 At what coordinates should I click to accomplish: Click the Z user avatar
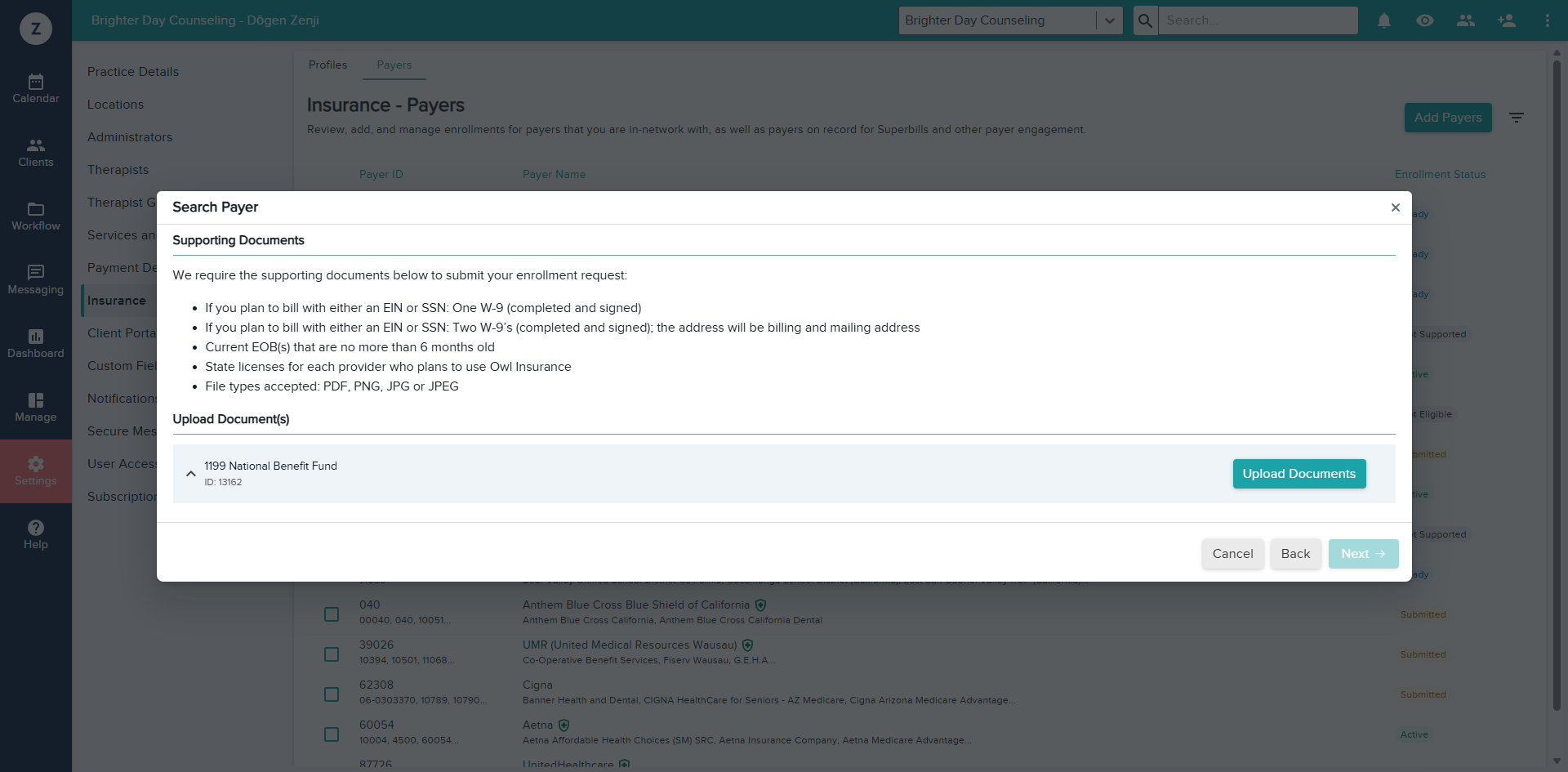coord(36,29)
